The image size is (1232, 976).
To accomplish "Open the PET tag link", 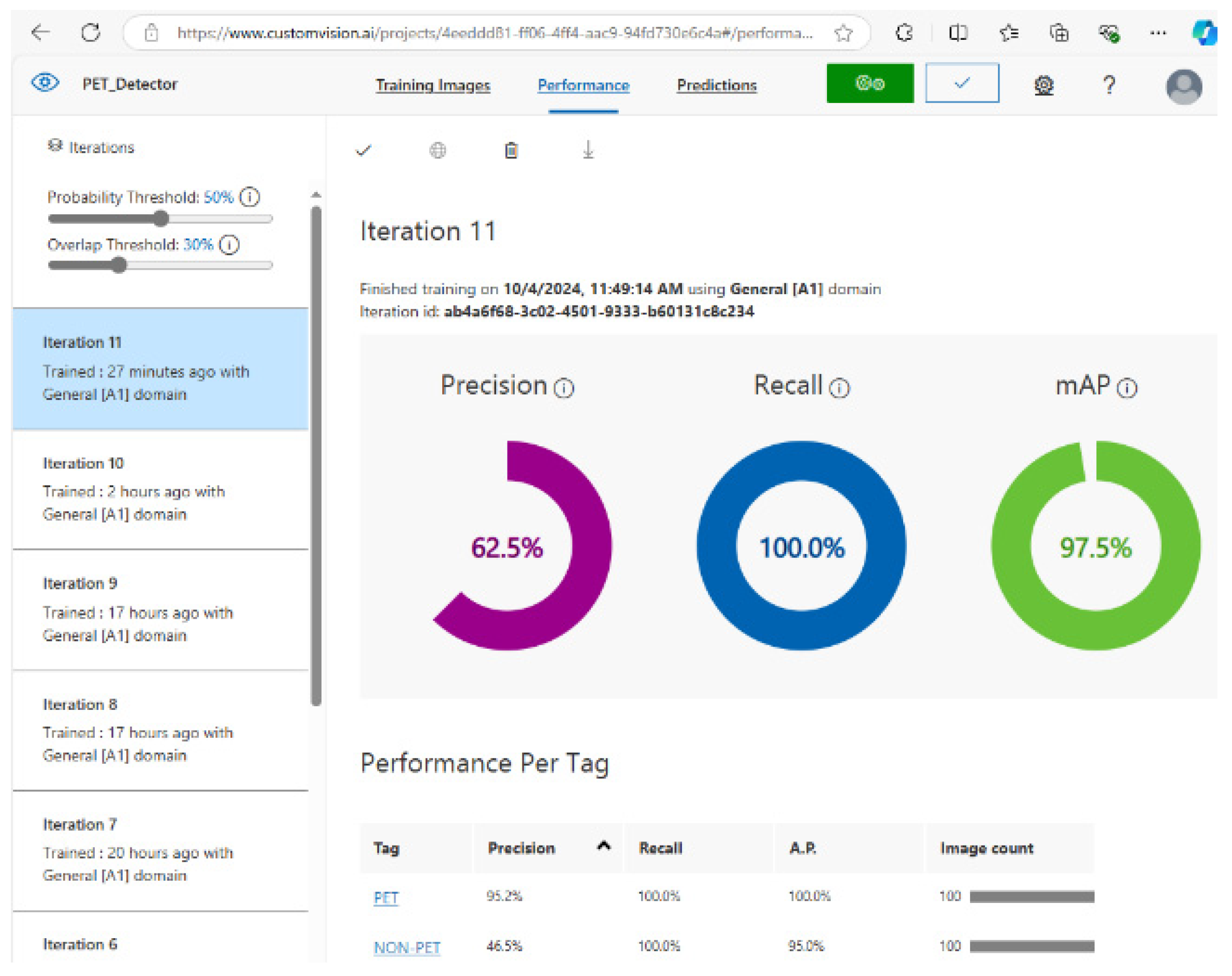I will (x=386, y=898).
